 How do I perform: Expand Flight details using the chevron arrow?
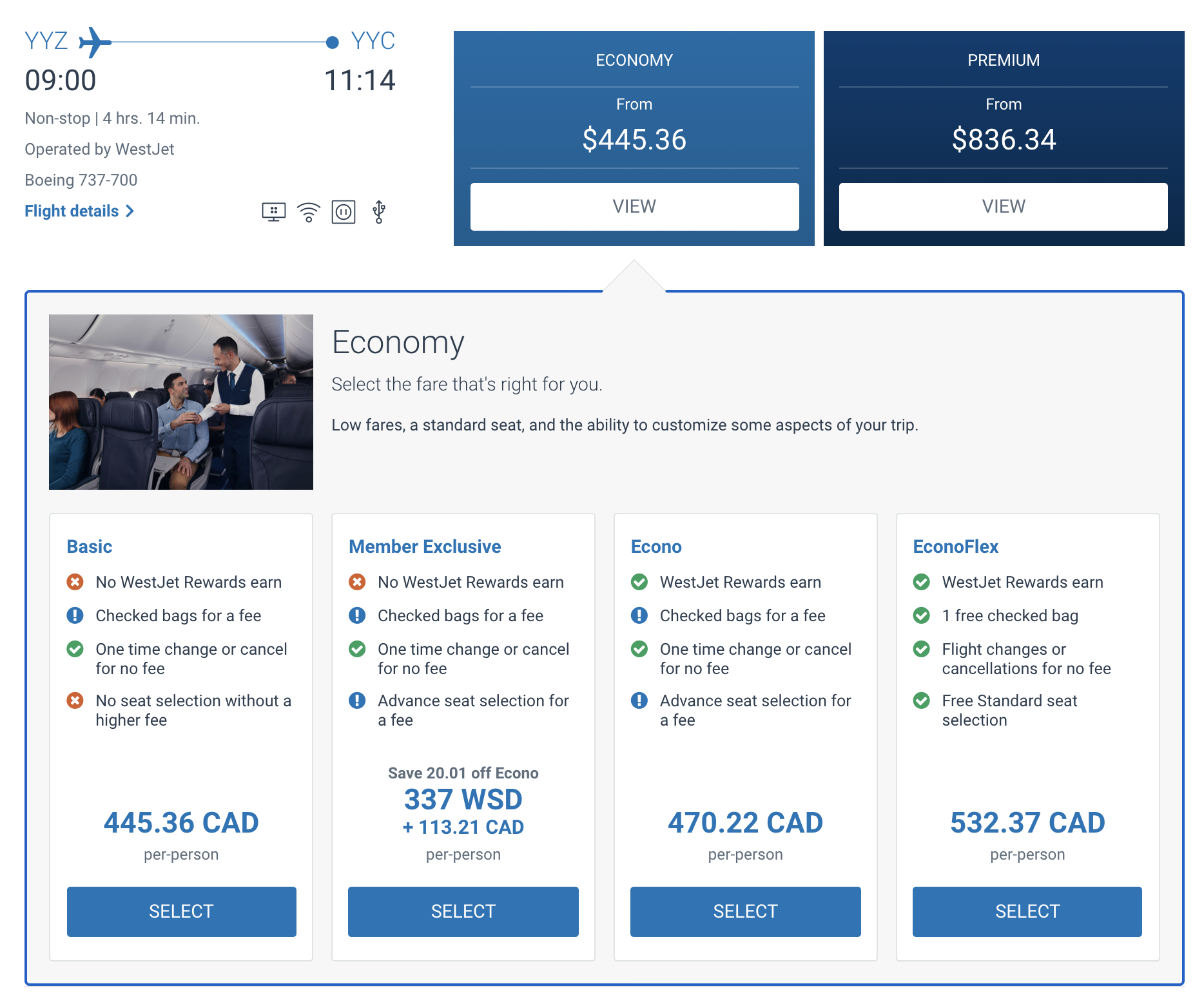(130, 211)
